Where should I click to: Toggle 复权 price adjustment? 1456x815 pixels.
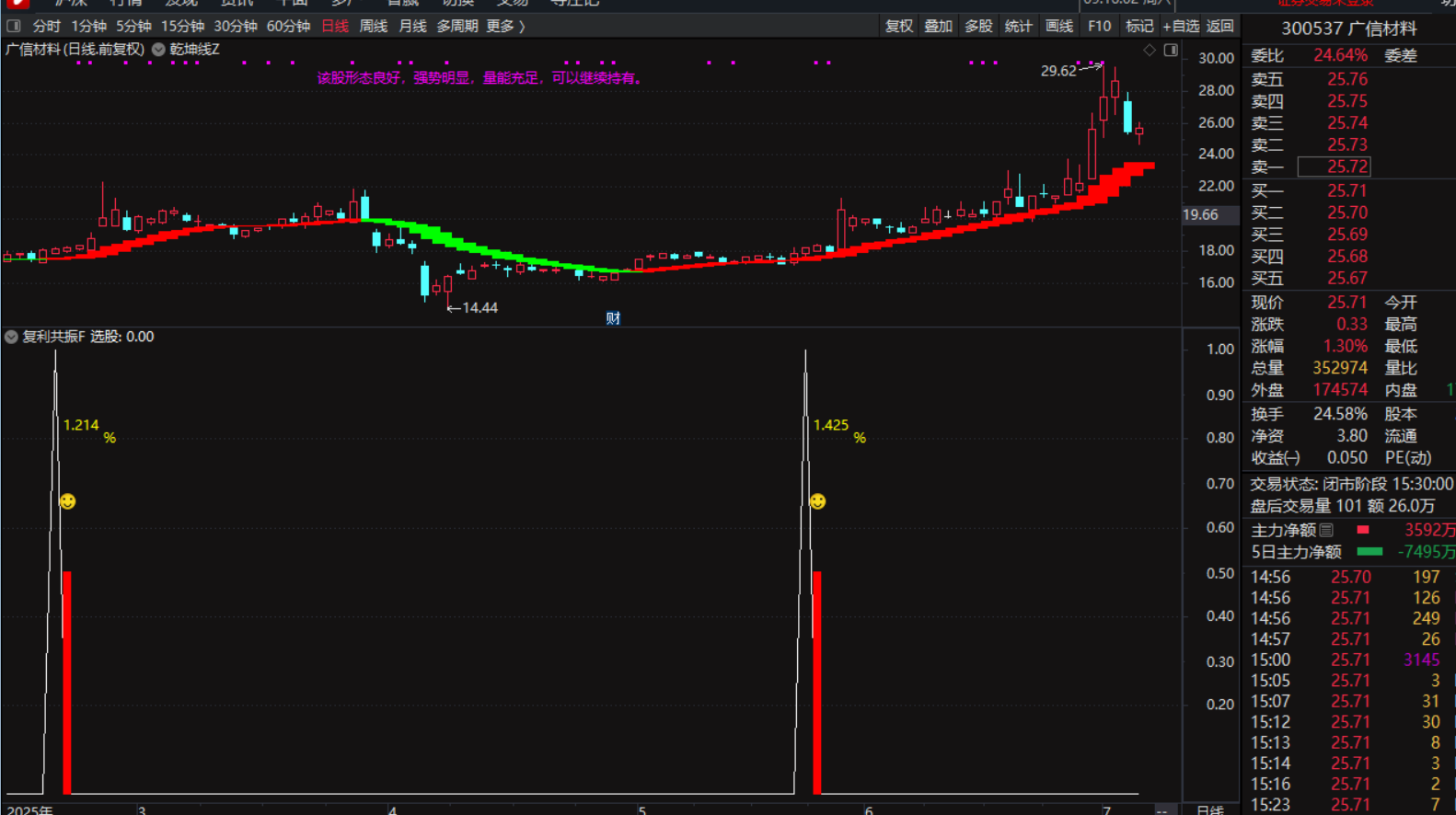[x=898, y=26]
